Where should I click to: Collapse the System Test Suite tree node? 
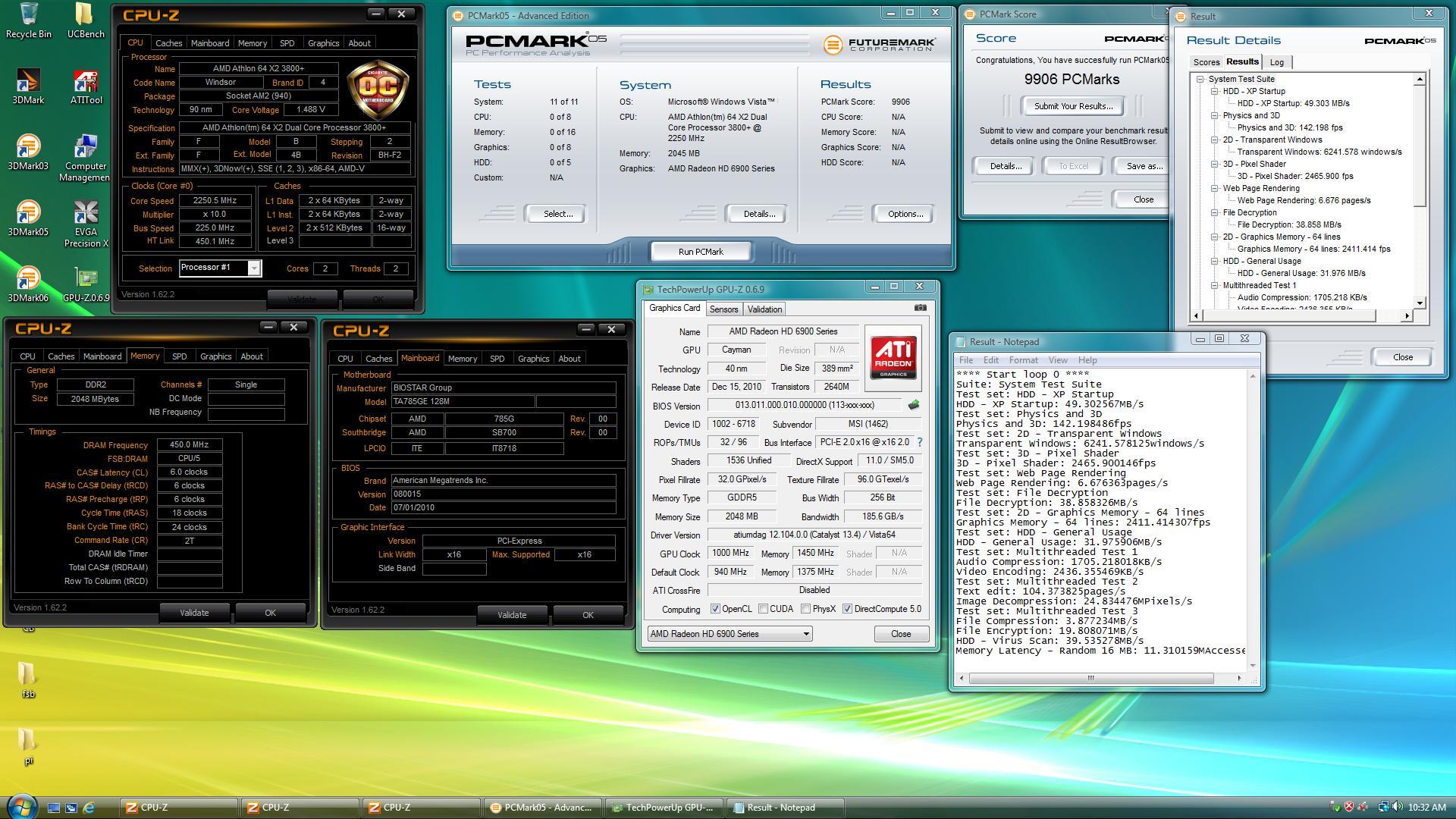click(x=1200, y=79)
